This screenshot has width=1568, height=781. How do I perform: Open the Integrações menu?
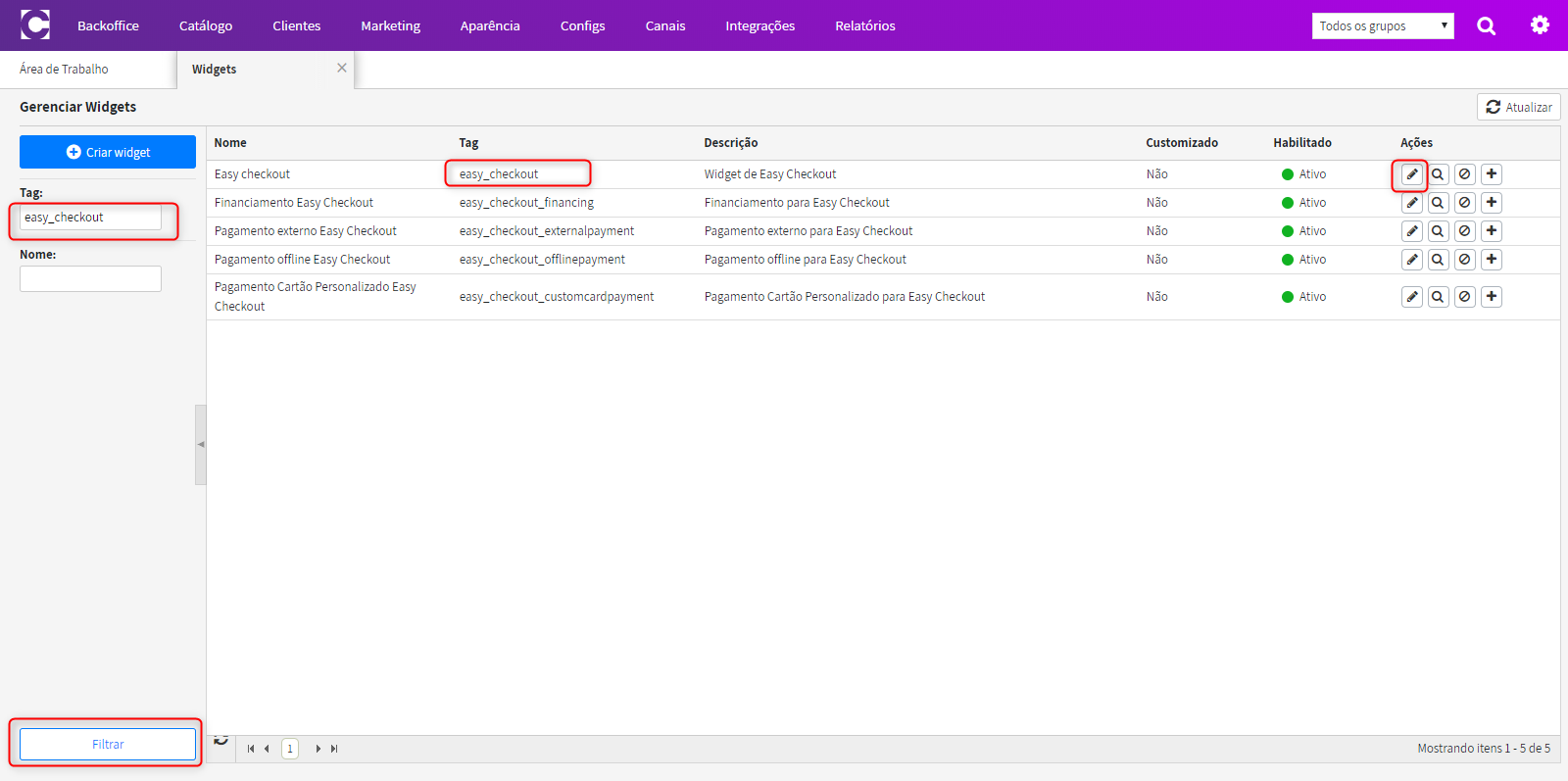coord(760,25)
